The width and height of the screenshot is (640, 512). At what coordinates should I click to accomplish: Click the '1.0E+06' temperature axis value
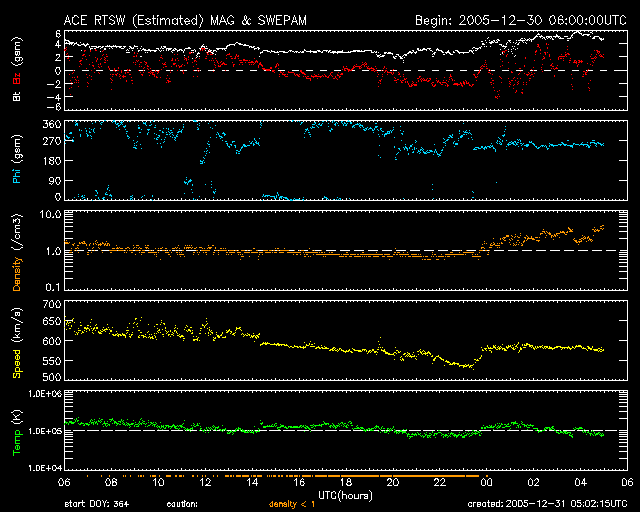(x=45, y=394)
